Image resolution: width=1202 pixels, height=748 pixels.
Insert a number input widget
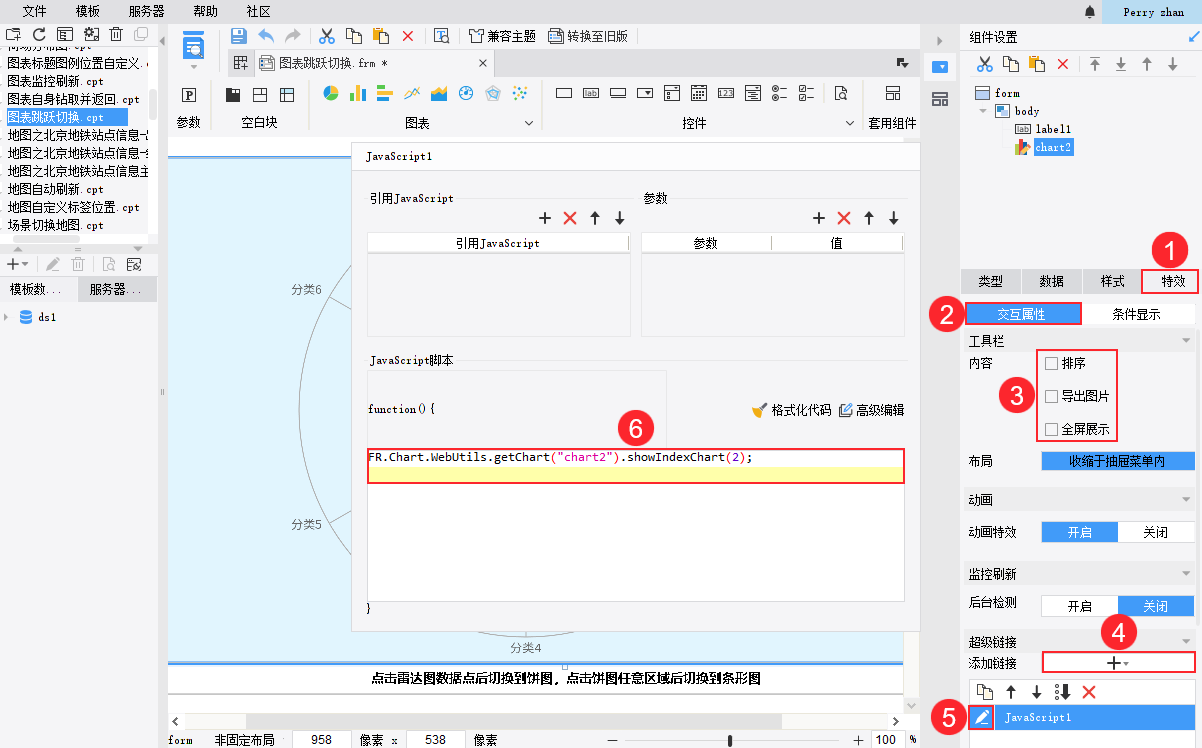click(x=727, y=93)
